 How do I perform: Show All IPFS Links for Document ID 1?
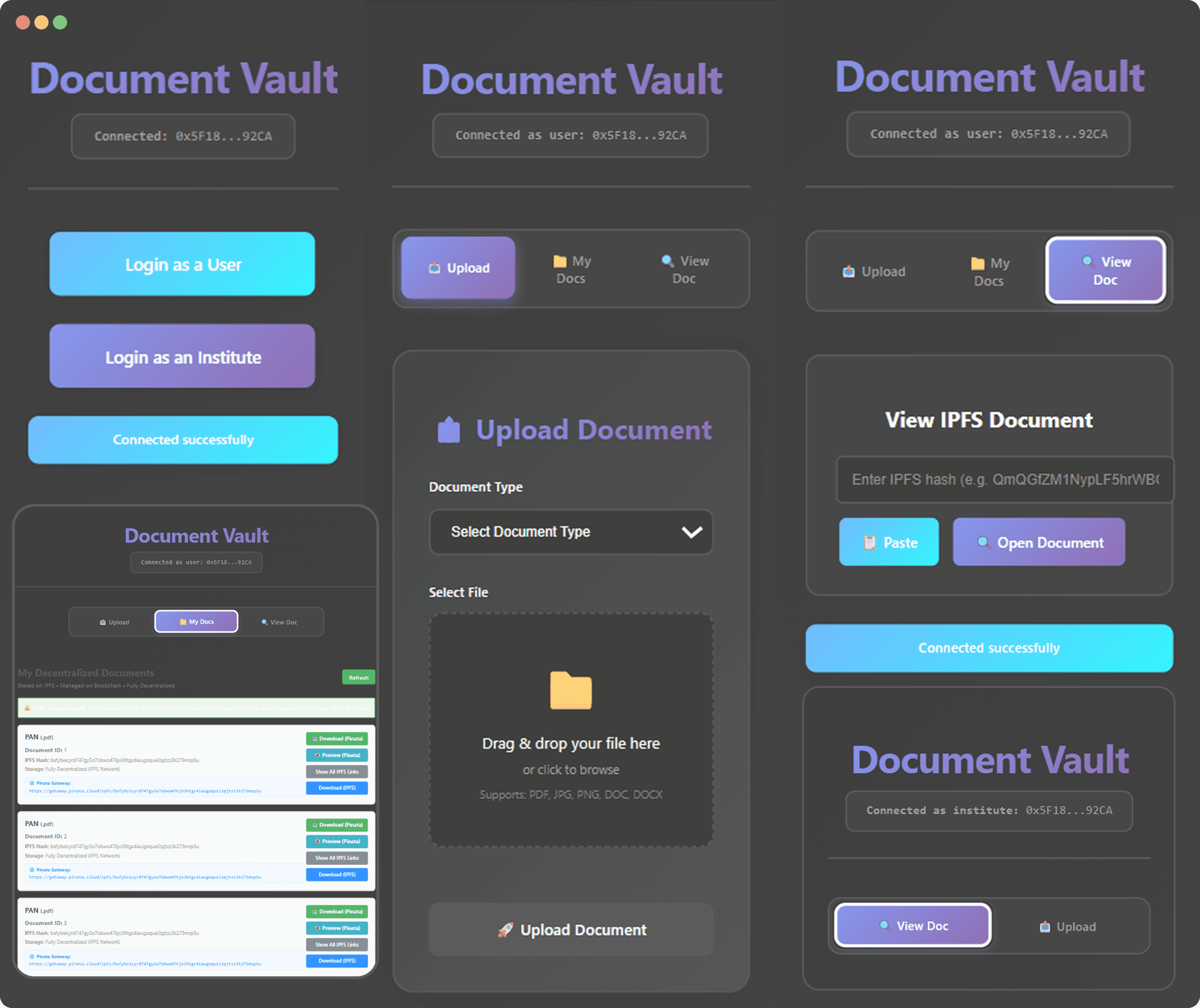pos(337,771)
